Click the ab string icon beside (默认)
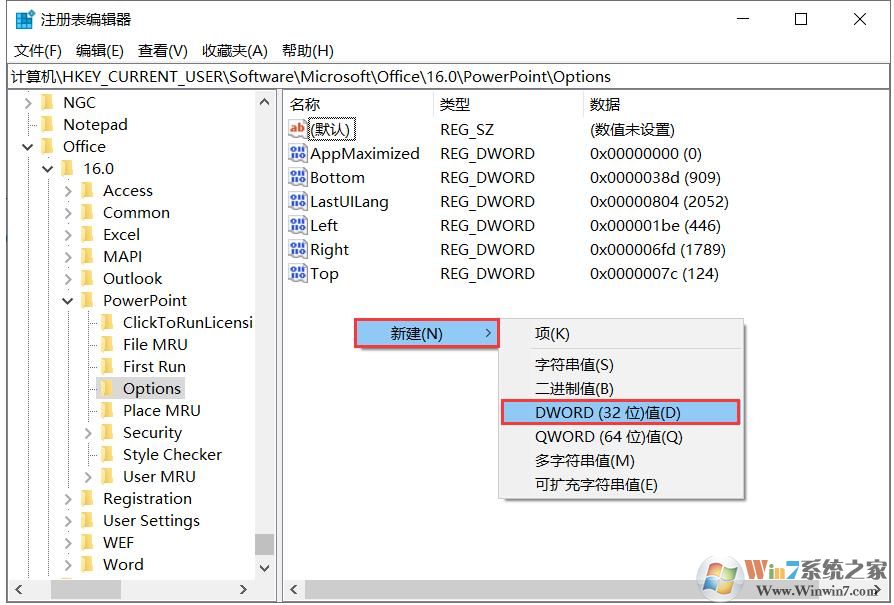 click(x=296, y=129)
